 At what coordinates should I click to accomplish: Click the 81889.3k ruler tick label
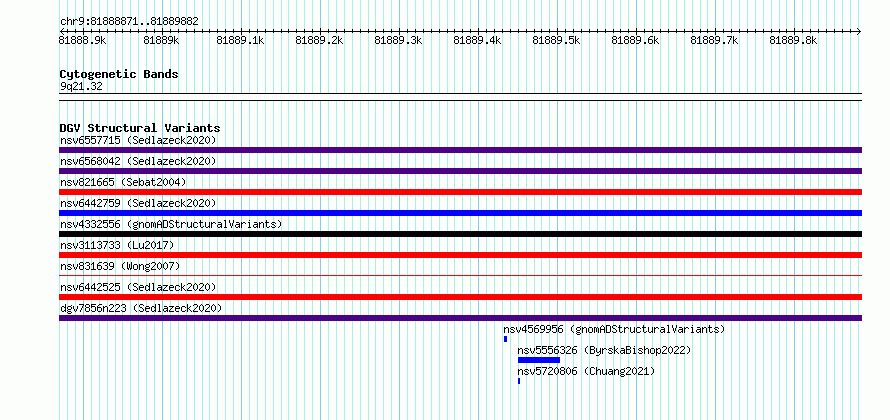[398, 40]
